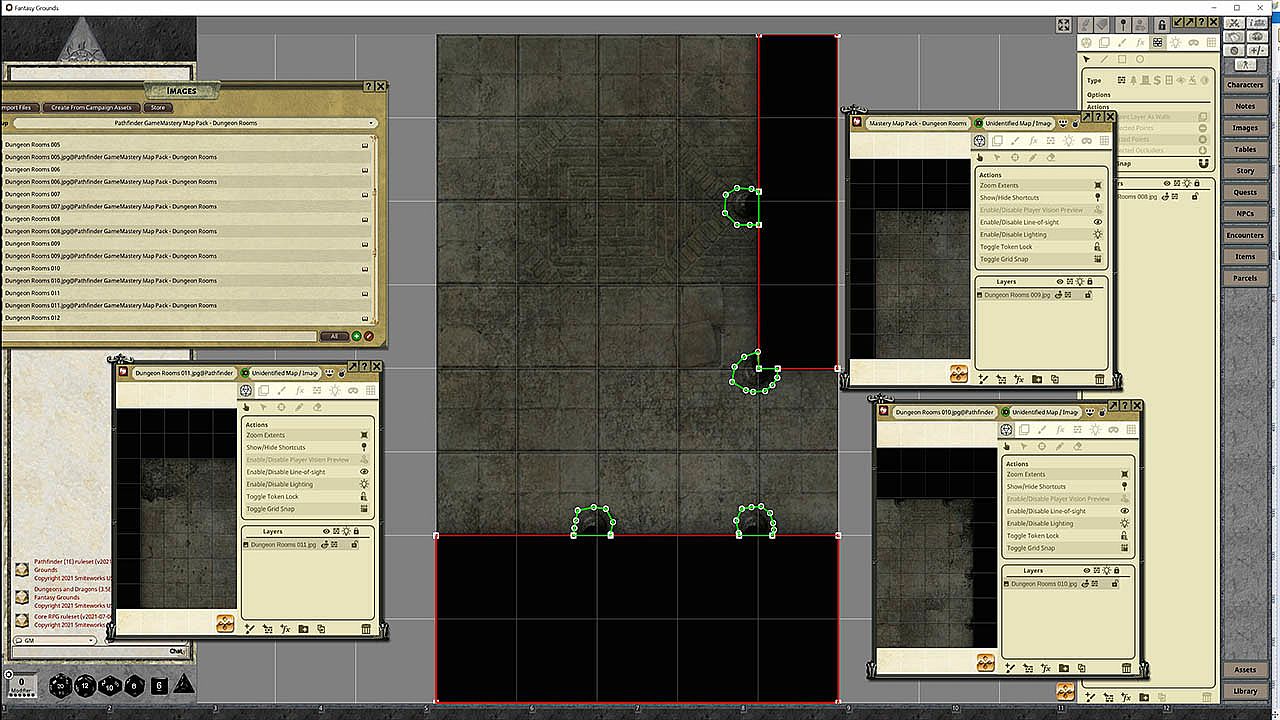Click the orange pan-mode button in Dungeon Rooms 011 window
Viewport: 1280px width, 720px height.
(225, 623)
